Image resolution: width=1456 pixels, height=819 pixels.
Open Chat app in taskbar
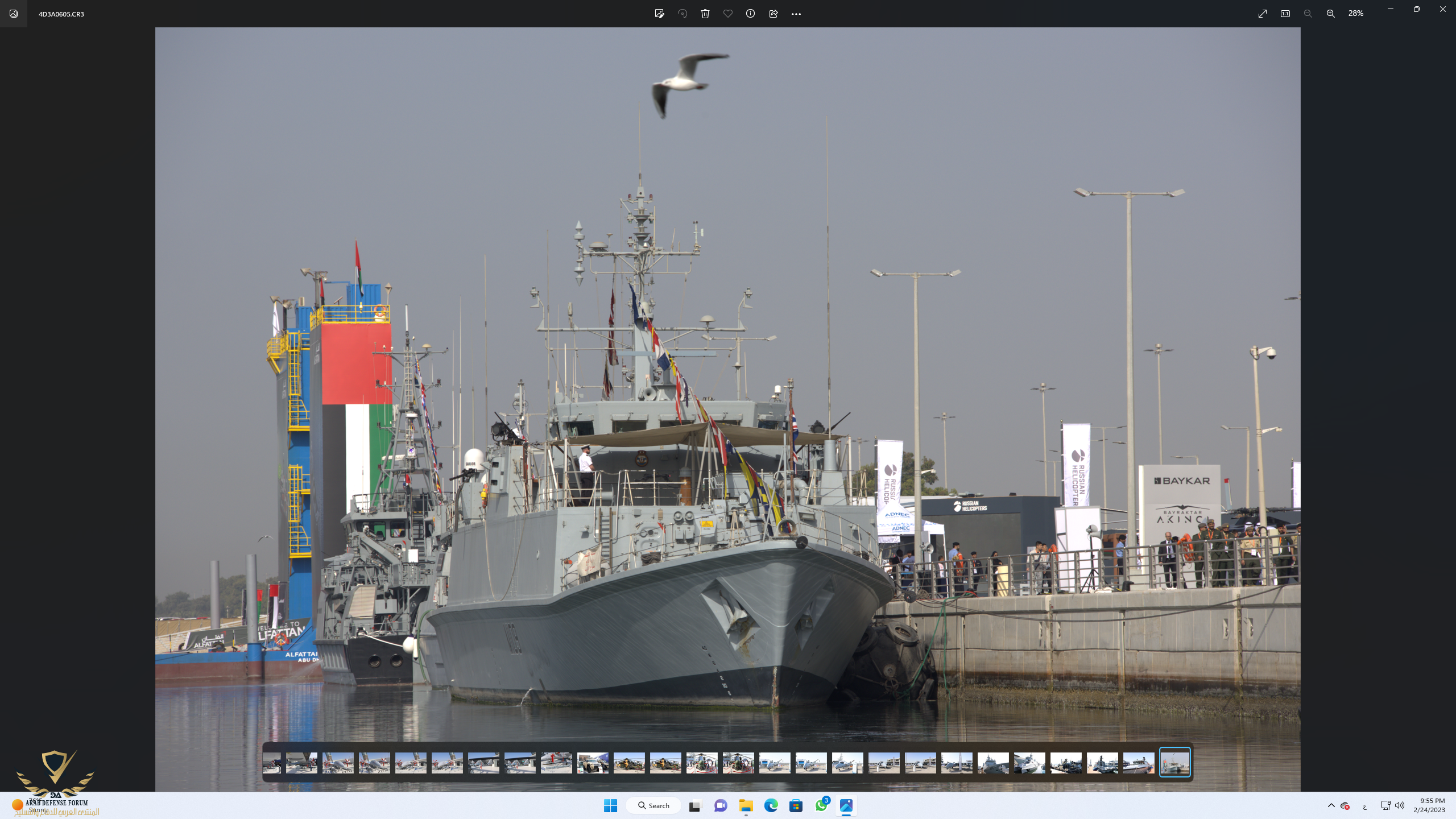pos(721,805)
